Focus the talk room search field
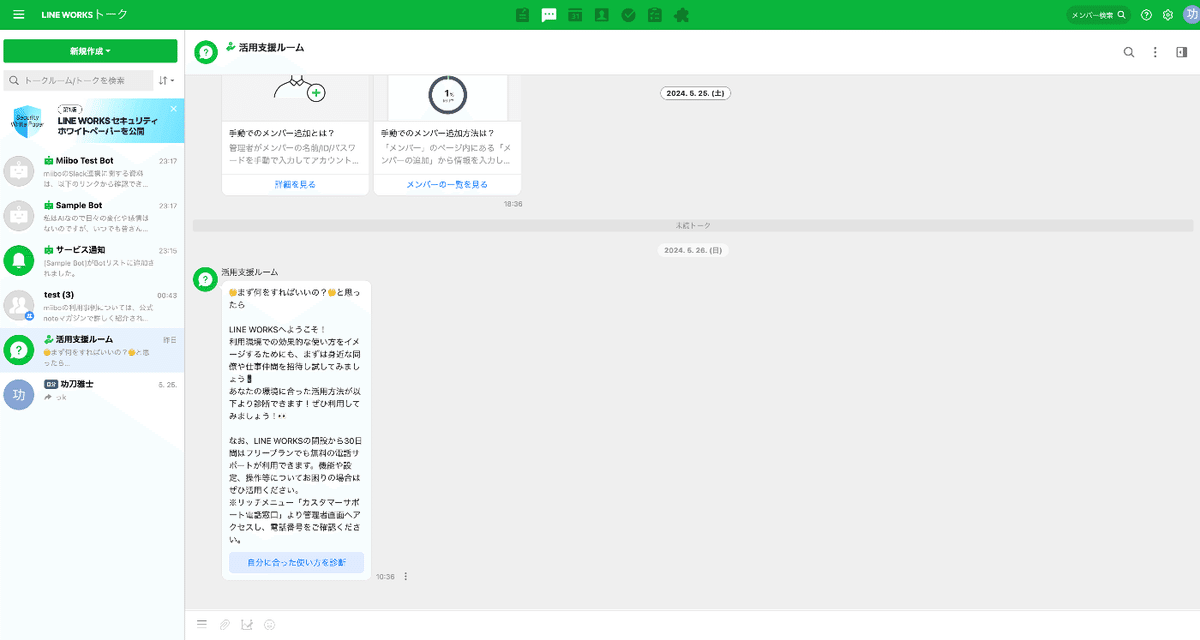This screenshot has width=1200, height=640. click(x=79, y=80)
